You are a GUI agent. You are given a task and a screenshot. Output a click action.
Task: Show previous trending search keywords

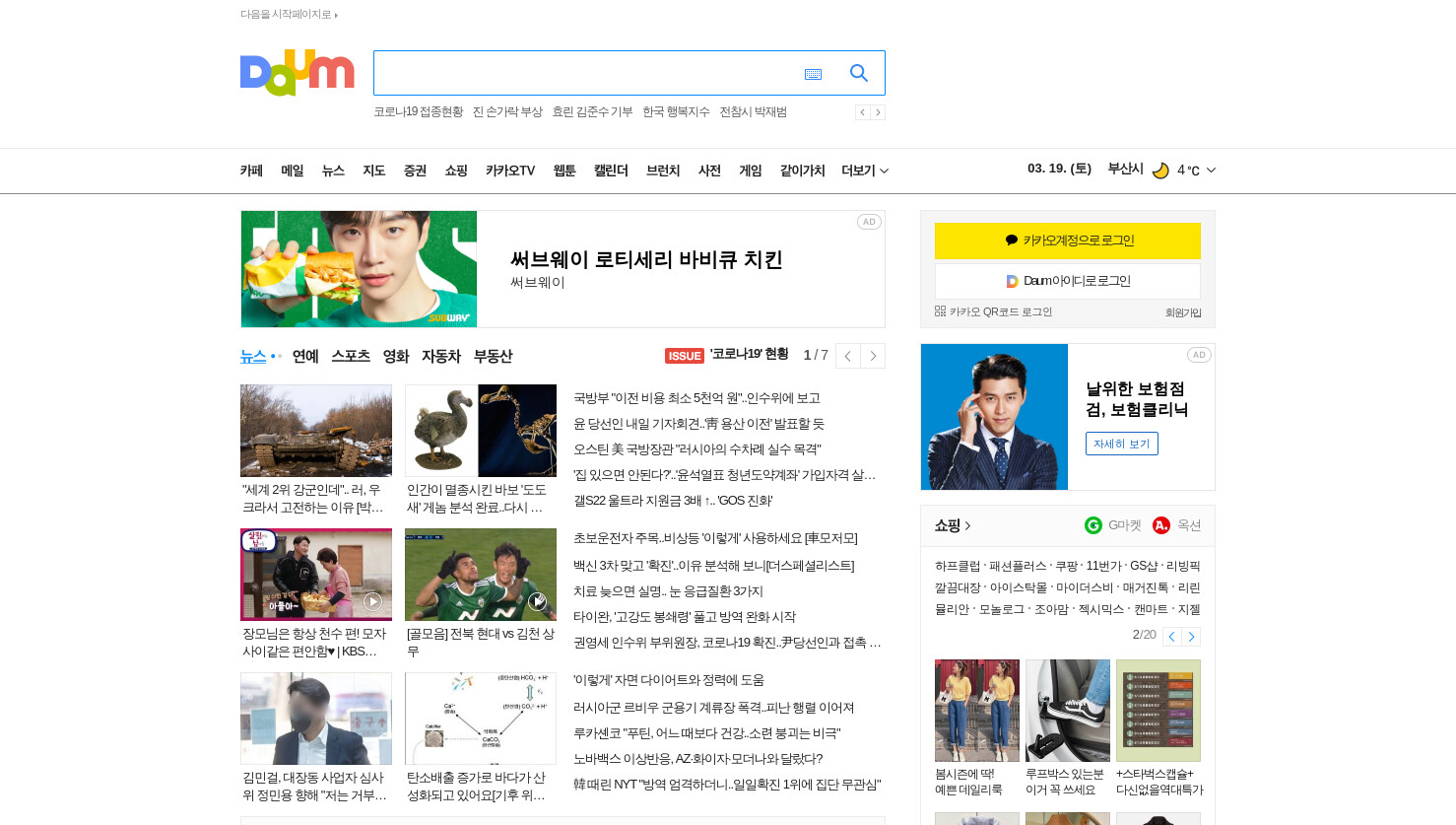[862, 112]
